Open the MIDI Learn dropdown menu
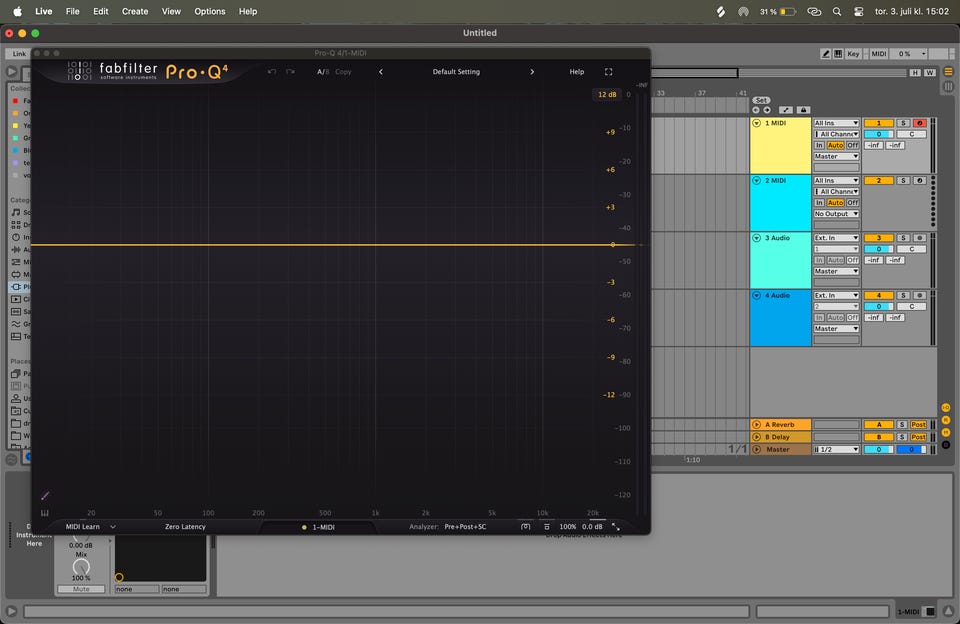Screen dimensions: 960x624 click(113, 526)
